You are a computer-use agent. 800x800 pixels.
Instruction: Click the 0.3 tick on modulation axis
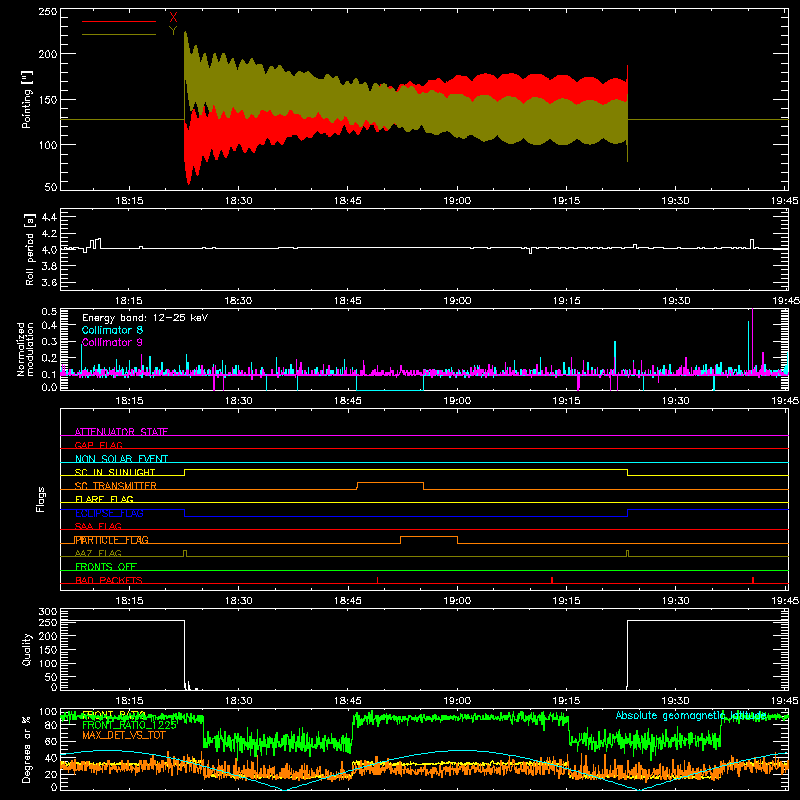[x=49, y=342]
